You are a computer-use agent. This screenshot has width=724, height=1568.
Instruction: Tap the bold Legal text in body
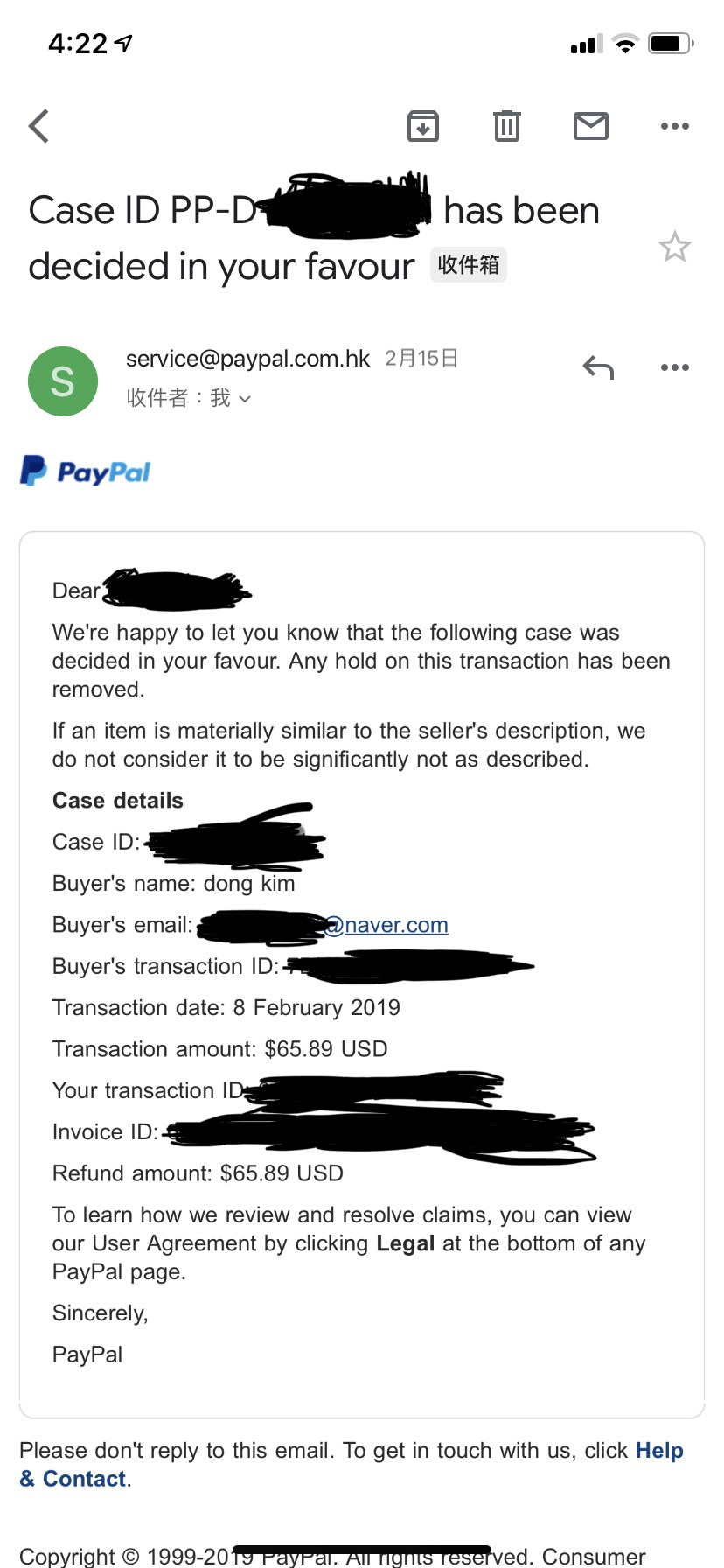pyautogui.click(x=406, y=1243)
